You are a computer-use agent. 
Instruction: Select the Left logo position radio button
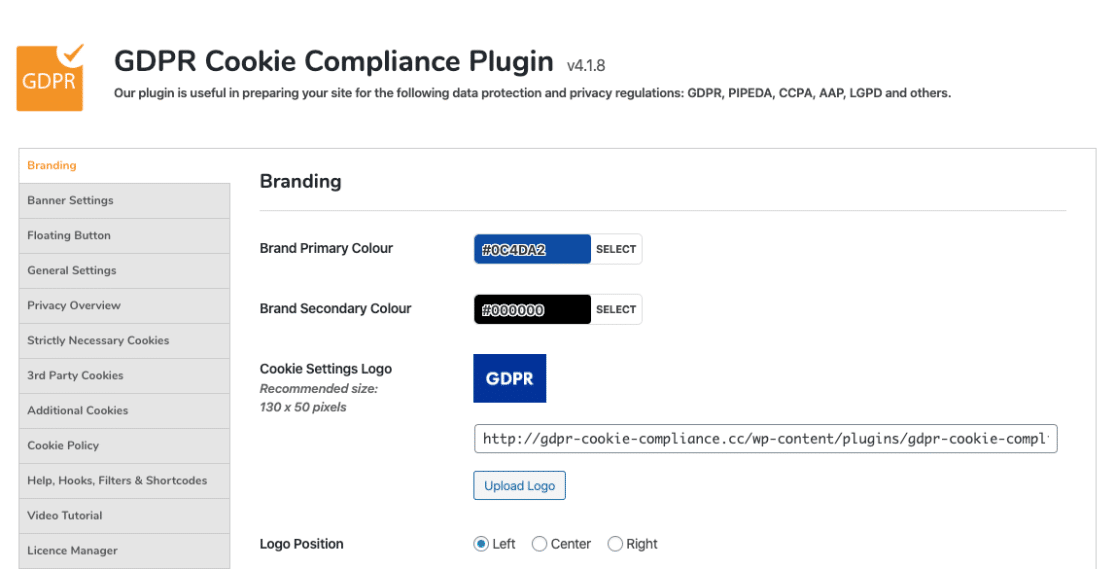tap(481, 544)
